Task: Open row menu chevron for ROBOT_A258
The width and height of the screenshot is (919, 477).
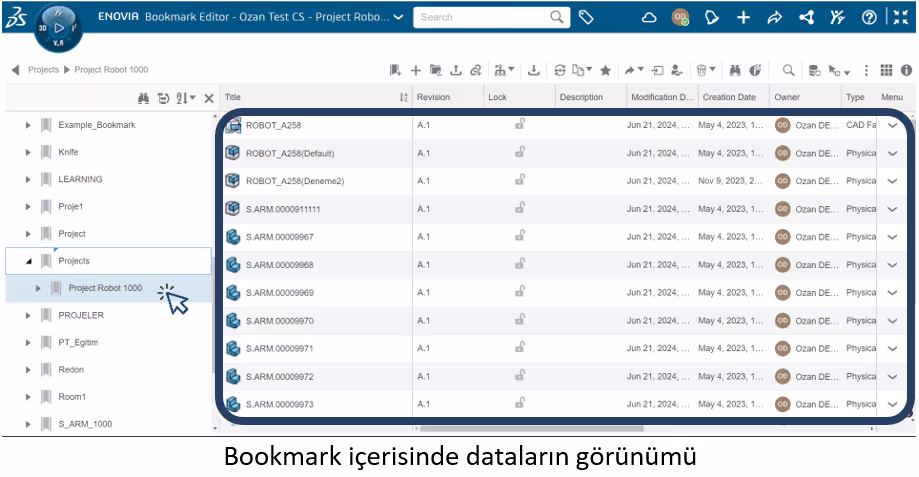Action: 892,125
